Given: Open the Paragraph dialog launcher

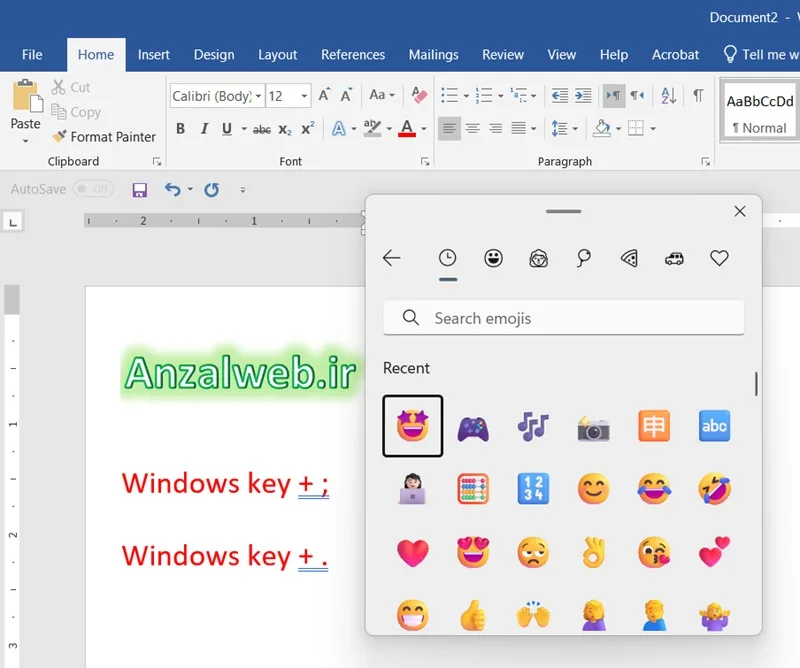Looking at the screenshot, I should point(706,162).
